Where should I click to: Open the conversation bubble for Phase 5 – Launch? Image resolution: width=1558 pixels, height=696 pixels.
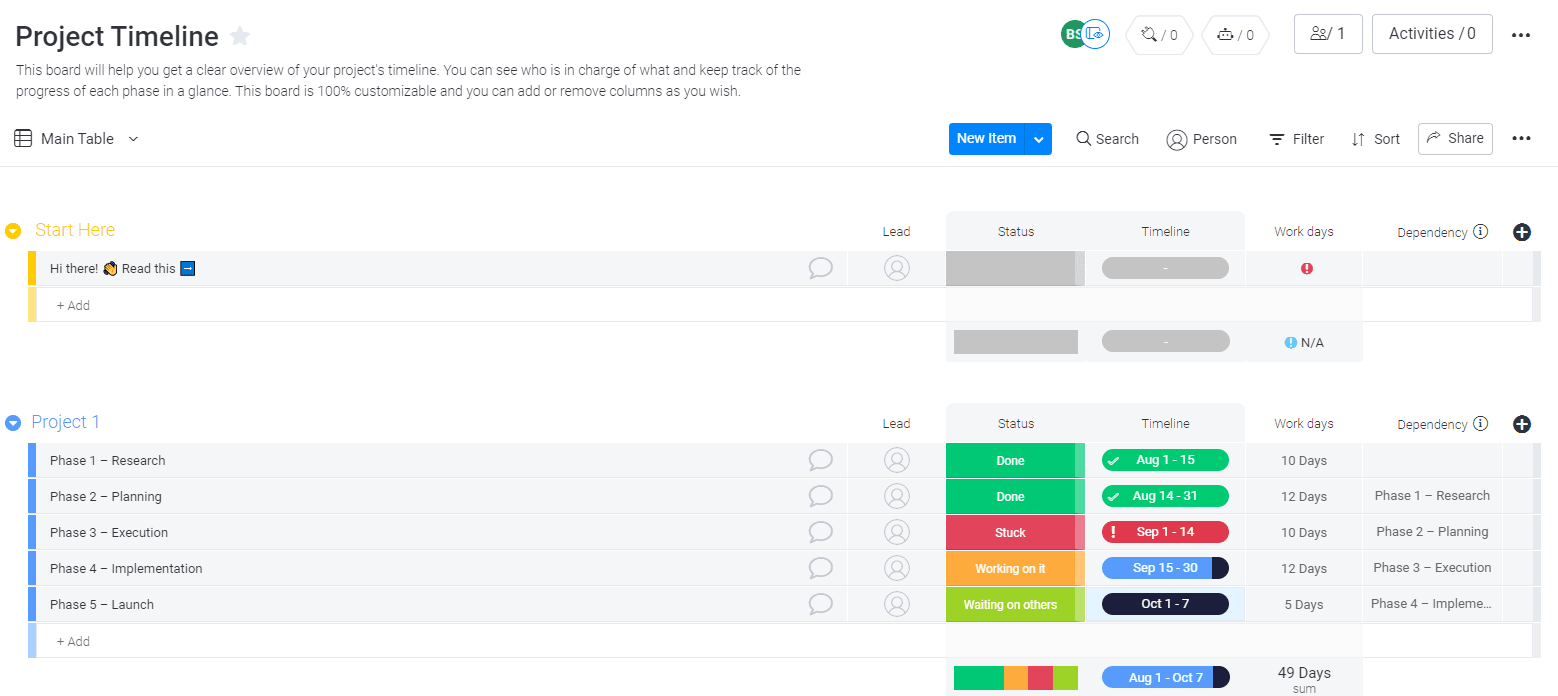820,604
